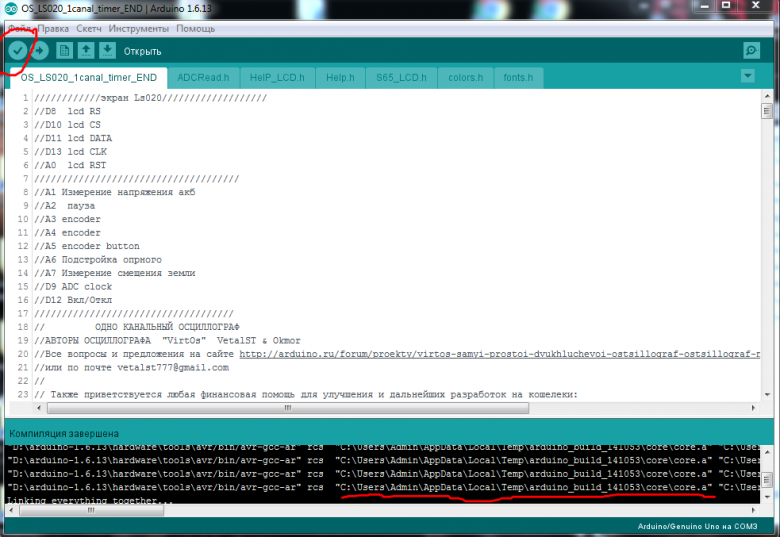Click the line '//D10 lcd CS'
Viewport: 780px width, 537px height.
click(x=67, y=125)
